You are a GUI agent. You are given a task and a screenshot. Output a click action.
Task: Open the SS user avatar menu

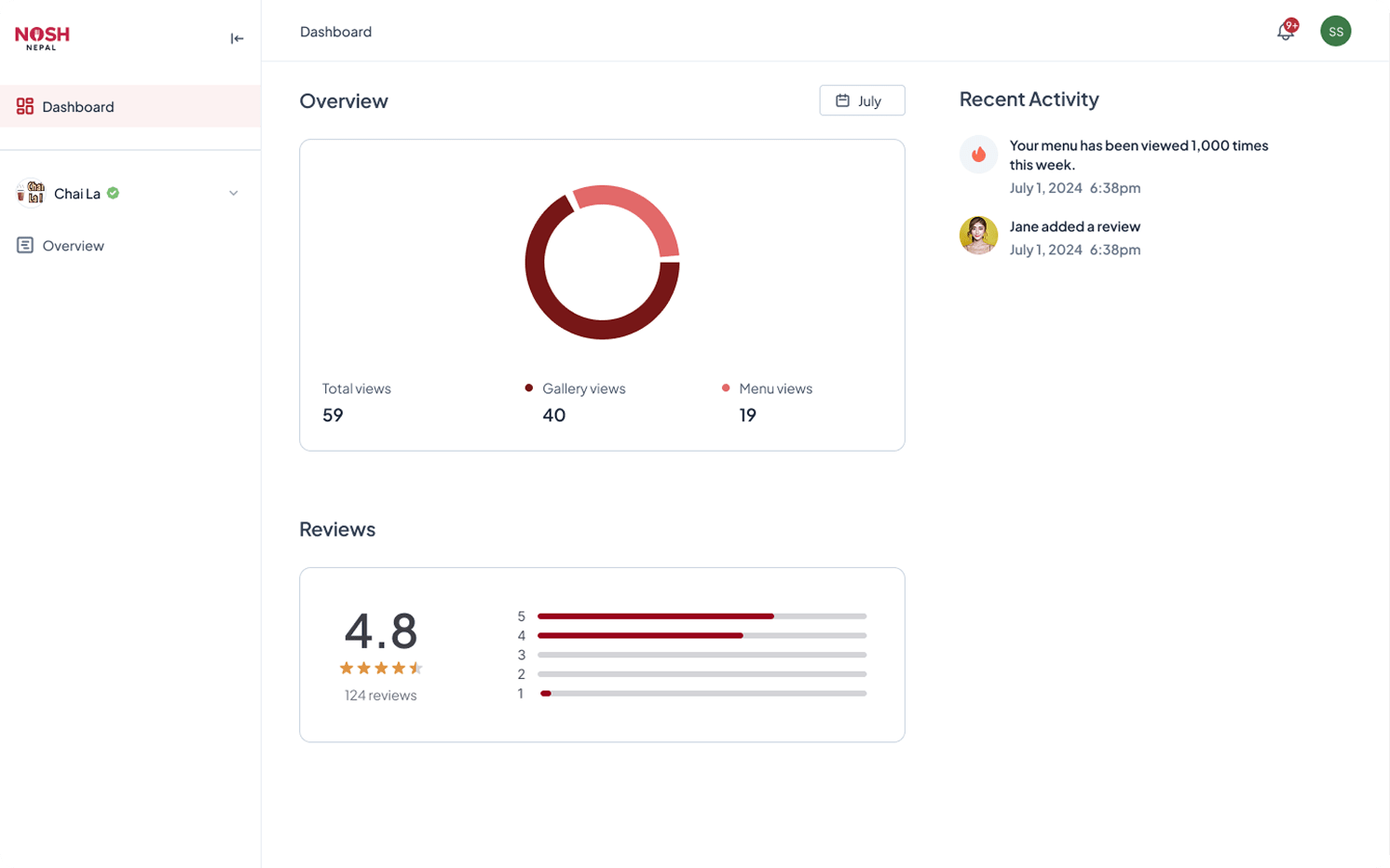click(1335, 32)
